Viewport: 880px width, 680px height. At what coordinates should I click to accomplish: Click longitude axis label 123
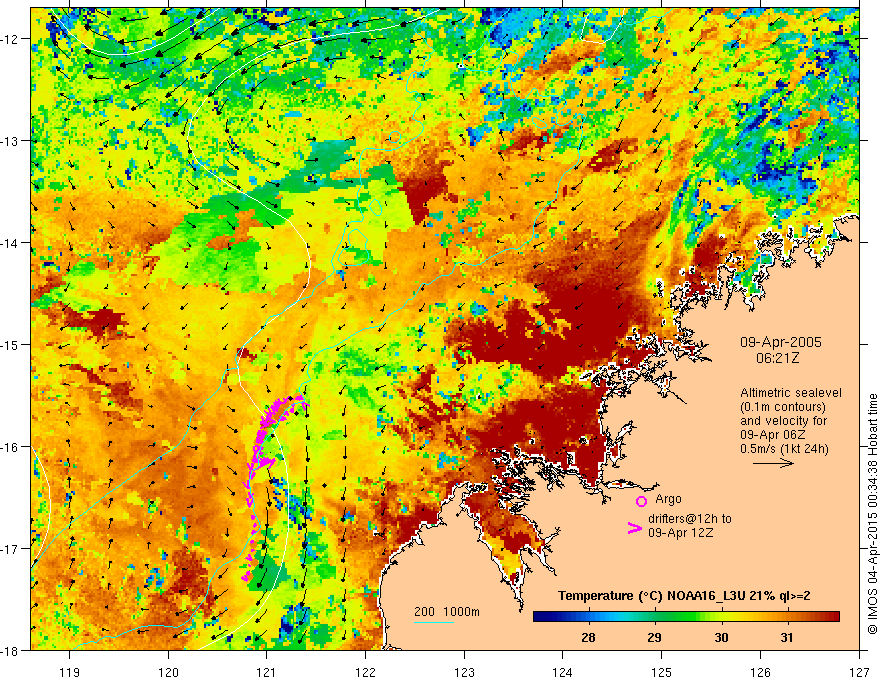pos(464,672)
